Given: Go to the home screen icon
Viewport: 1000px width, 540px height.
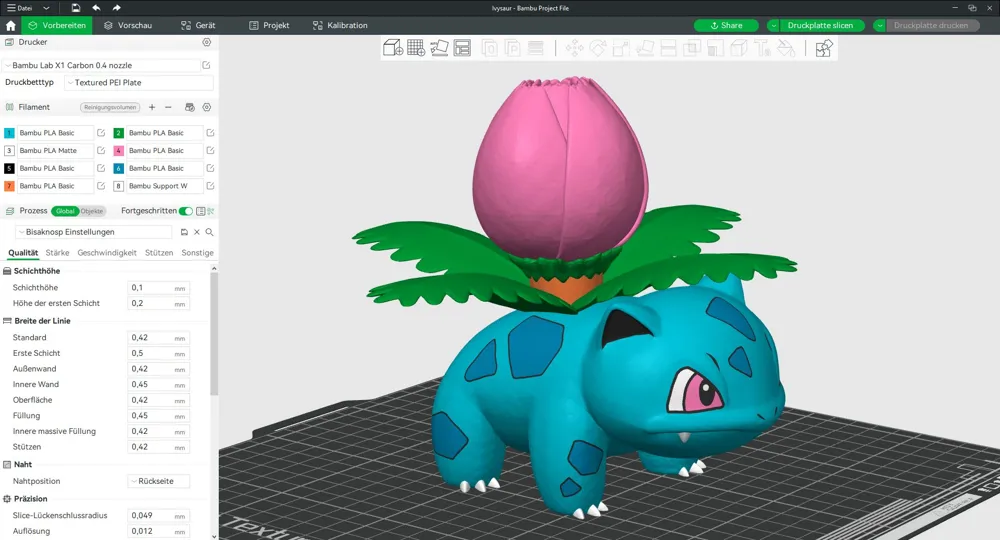Looking at the screenshot, I should pos(10,26).
